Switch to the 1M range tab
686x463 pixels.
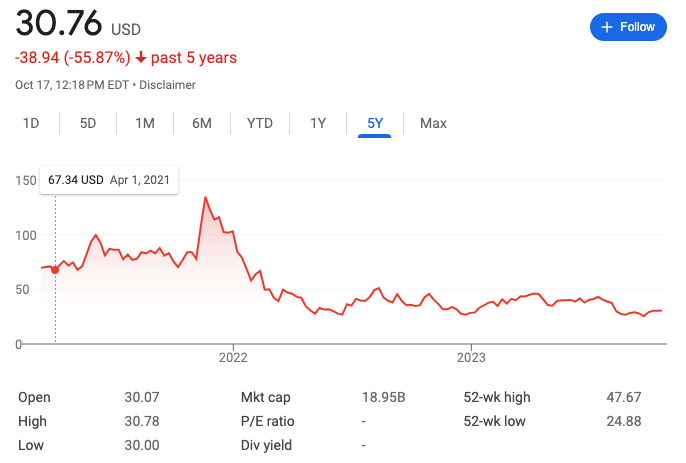145,123
